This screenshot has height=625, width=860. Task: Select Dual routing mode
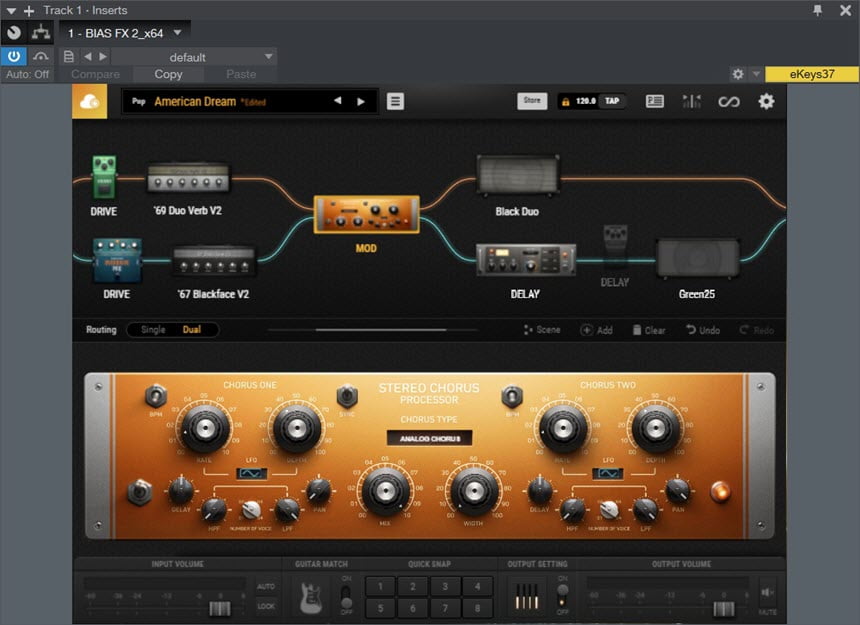click(x=192, y=329)
